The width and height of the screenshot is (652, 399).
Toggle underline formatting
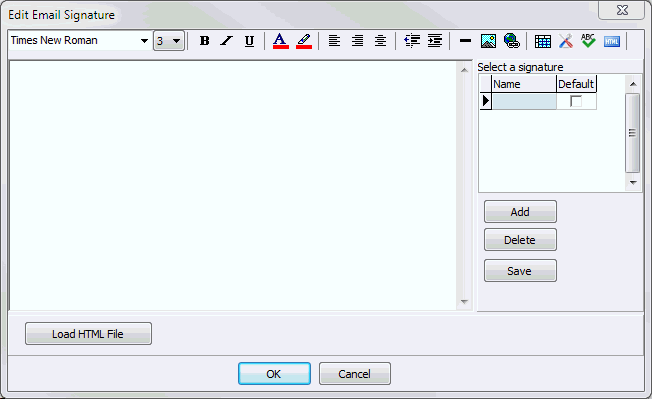[249, 41]
